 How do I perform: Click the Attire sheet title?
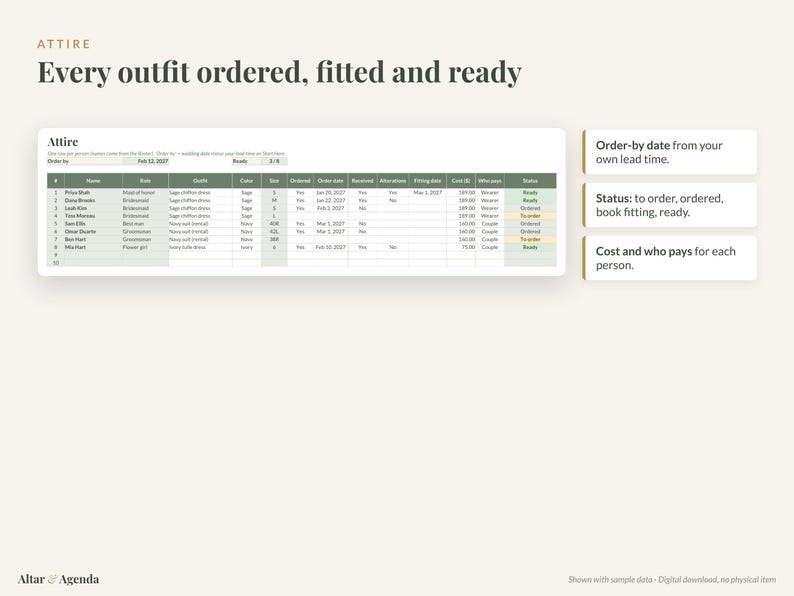coord(63,142)
